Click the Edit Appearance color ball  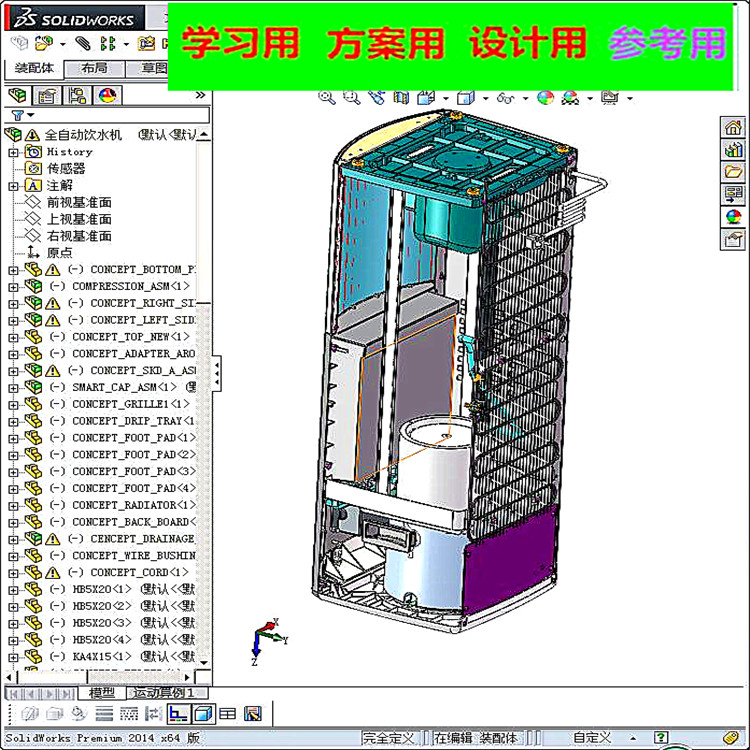[x=545, y=98]
